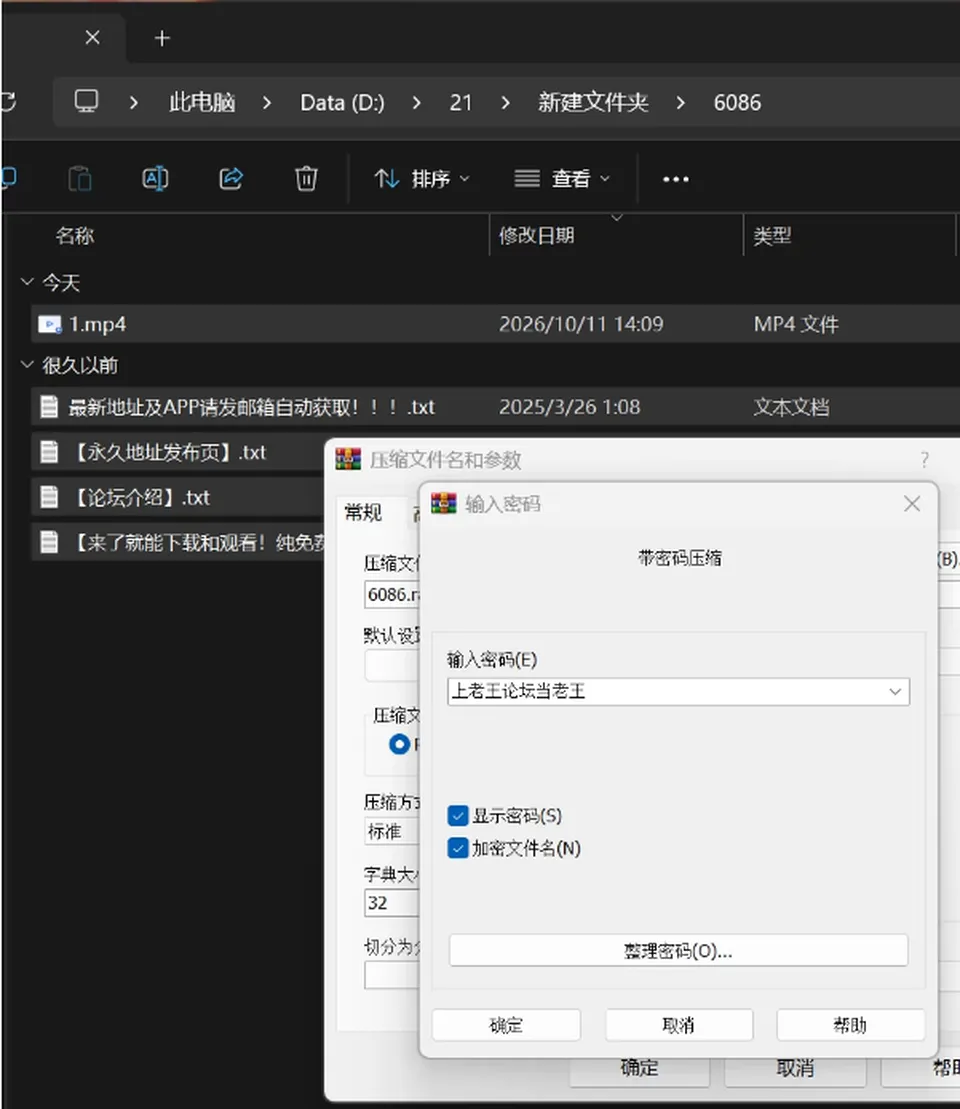Select the archive format radio button
The image size is (960, 1109).
[399, 744]
